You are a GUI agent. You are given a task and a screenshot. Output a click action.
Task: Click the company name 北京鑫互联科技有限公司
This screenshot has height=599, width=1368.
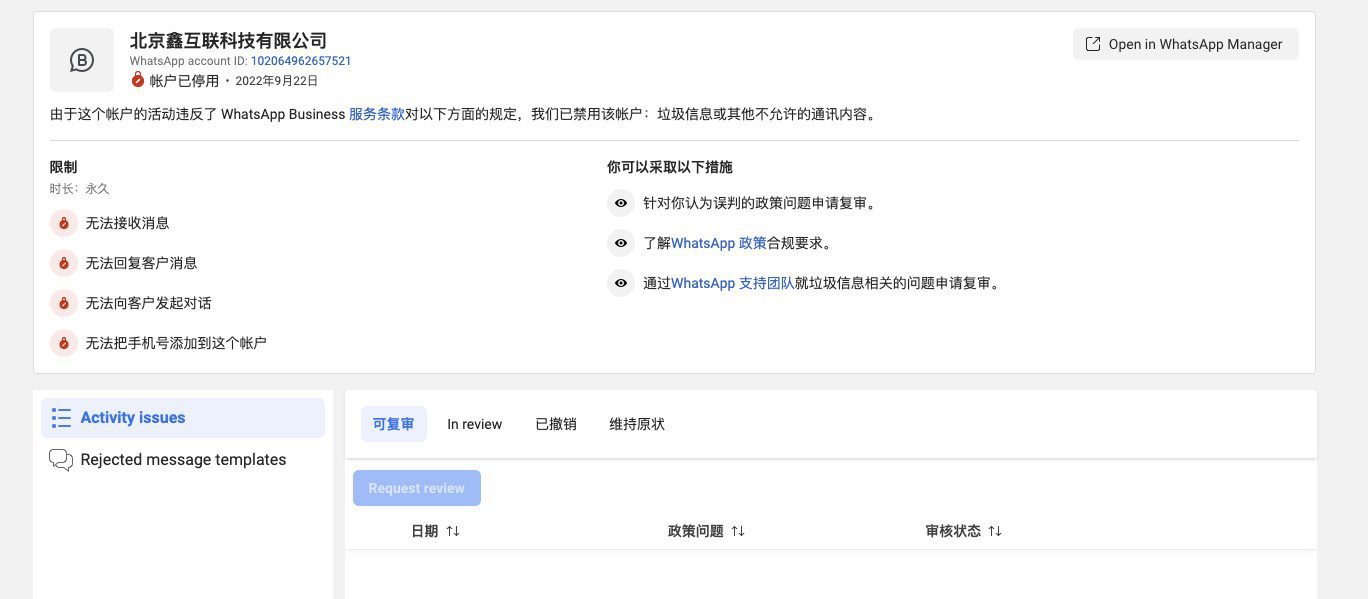point(229,40)
